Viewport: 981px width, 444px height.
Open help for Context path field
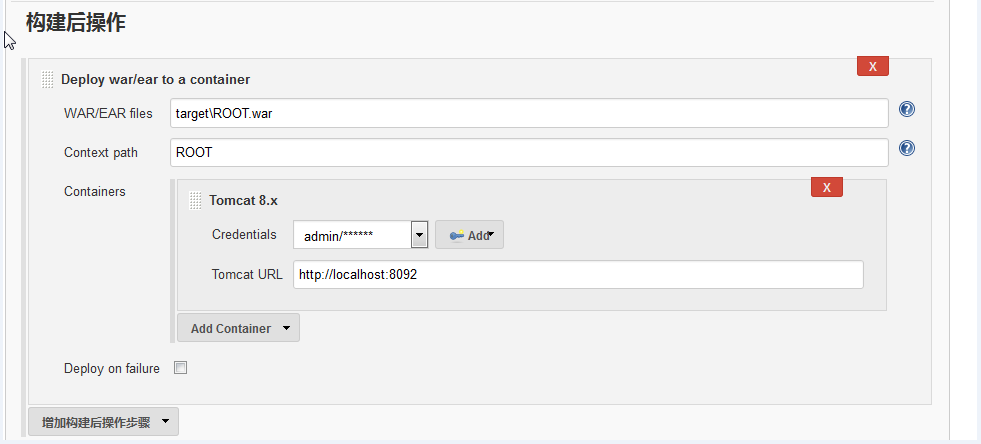pos(907,148)
